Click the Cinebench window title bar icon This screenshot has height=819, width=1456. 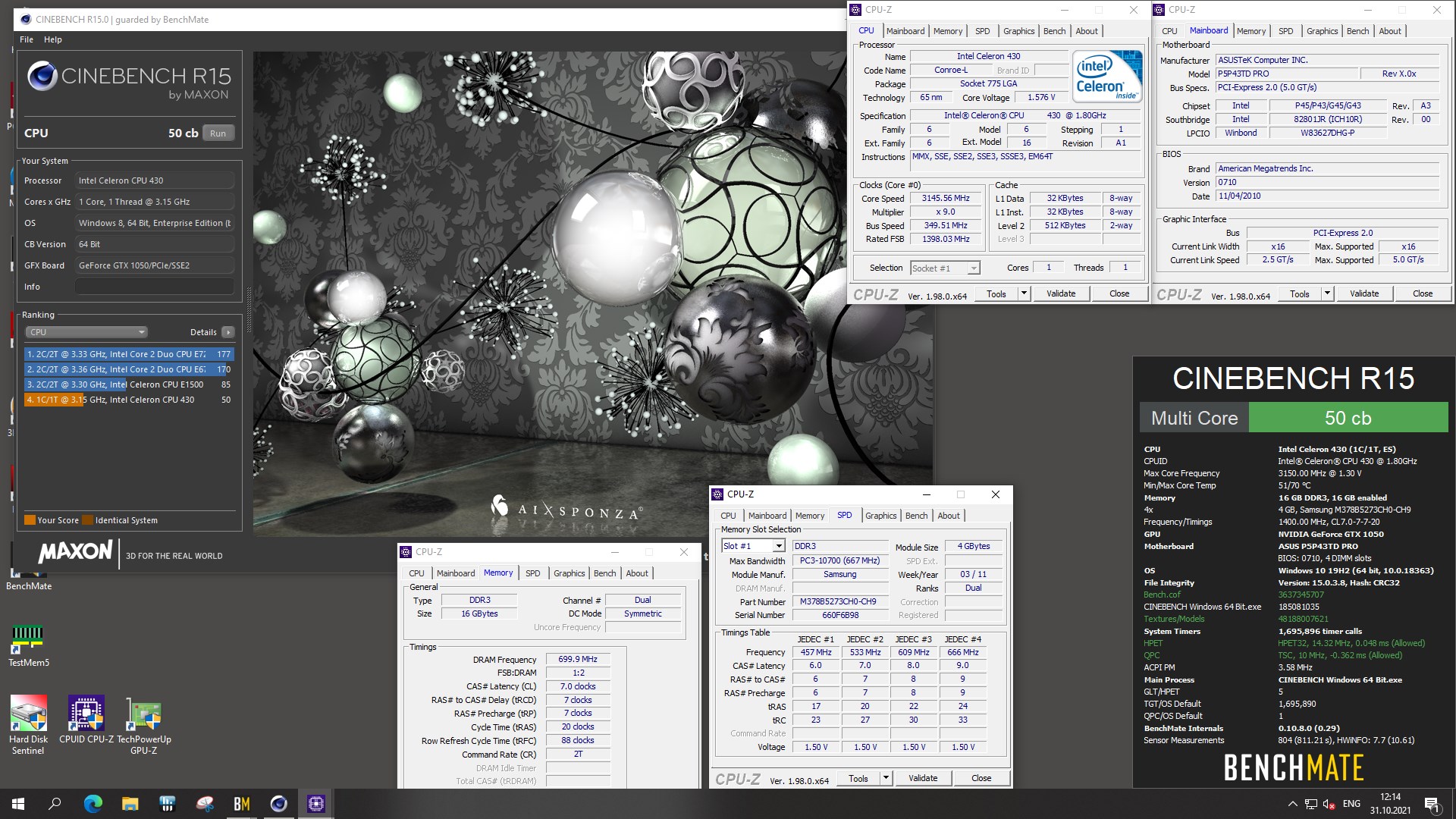(x=26, y=20)
